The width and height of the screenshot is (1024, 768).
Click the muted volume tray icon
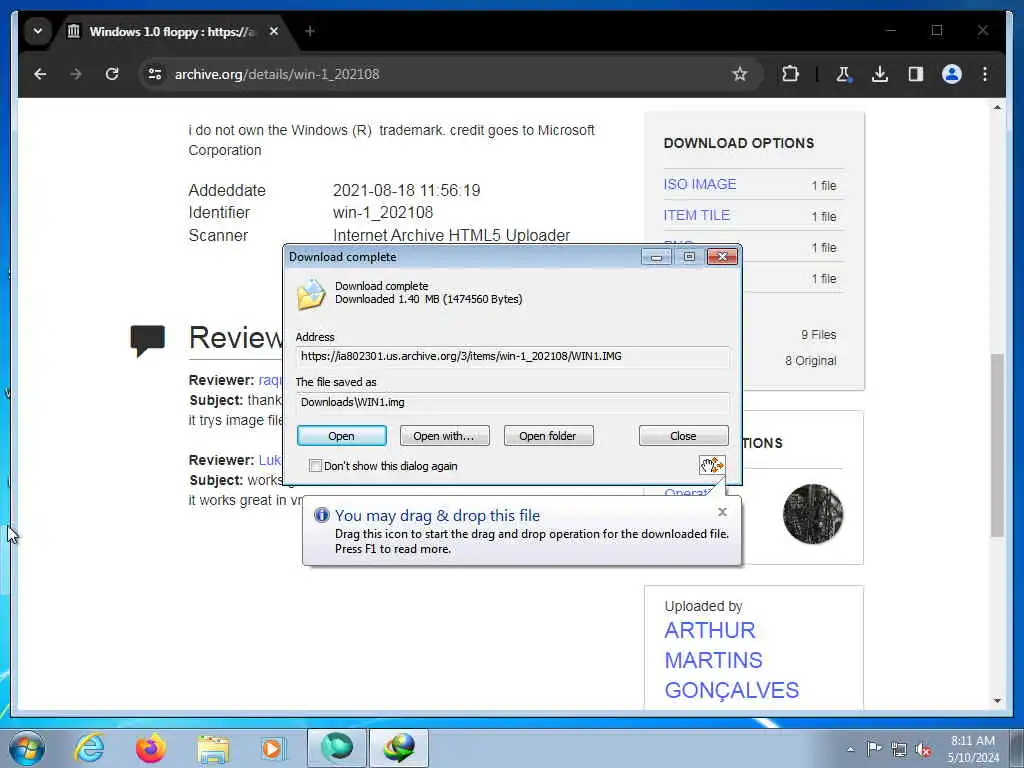coord(923,749)
